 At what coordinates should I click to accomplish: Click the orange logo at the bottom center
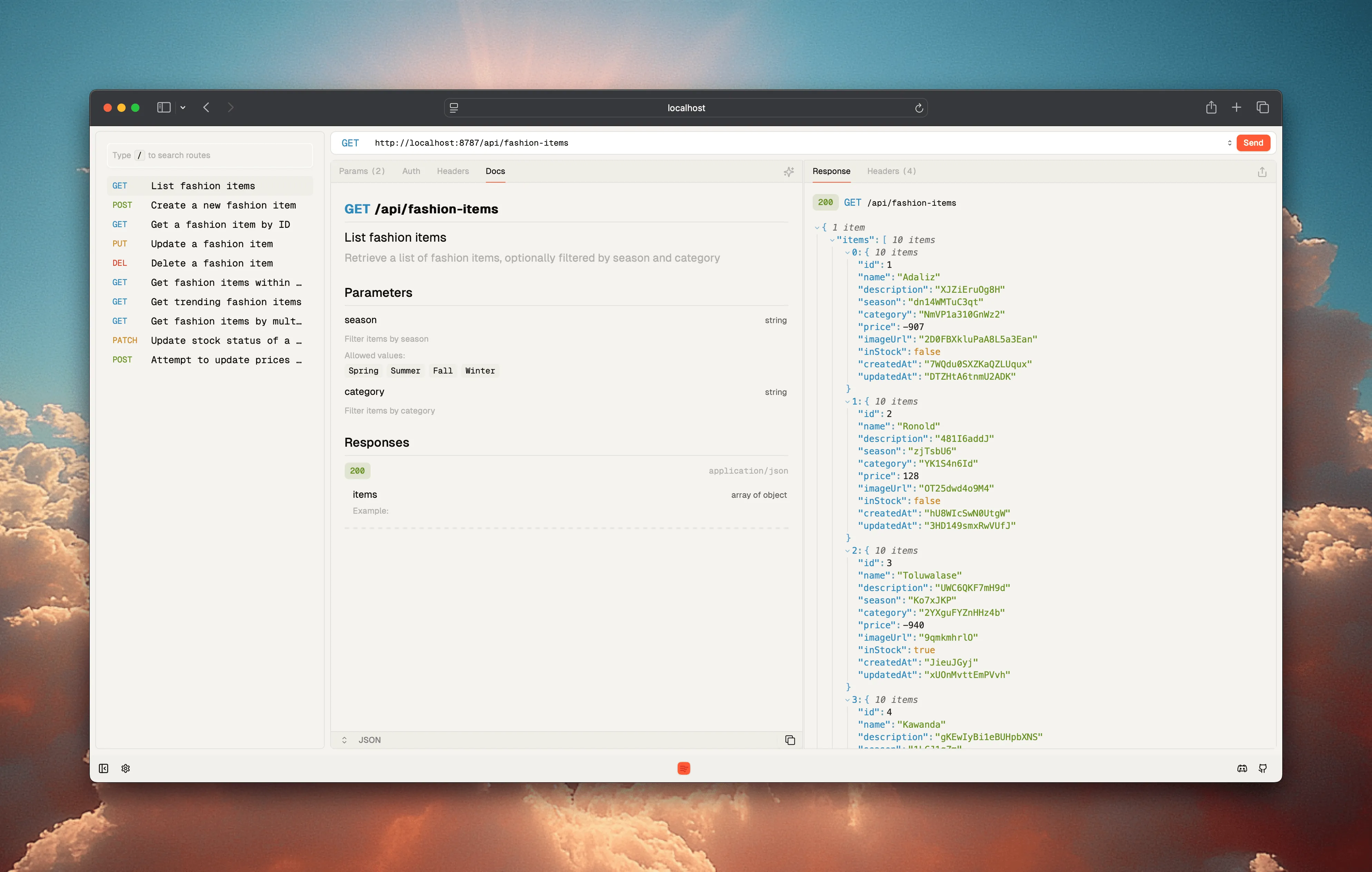pos(684,768)
